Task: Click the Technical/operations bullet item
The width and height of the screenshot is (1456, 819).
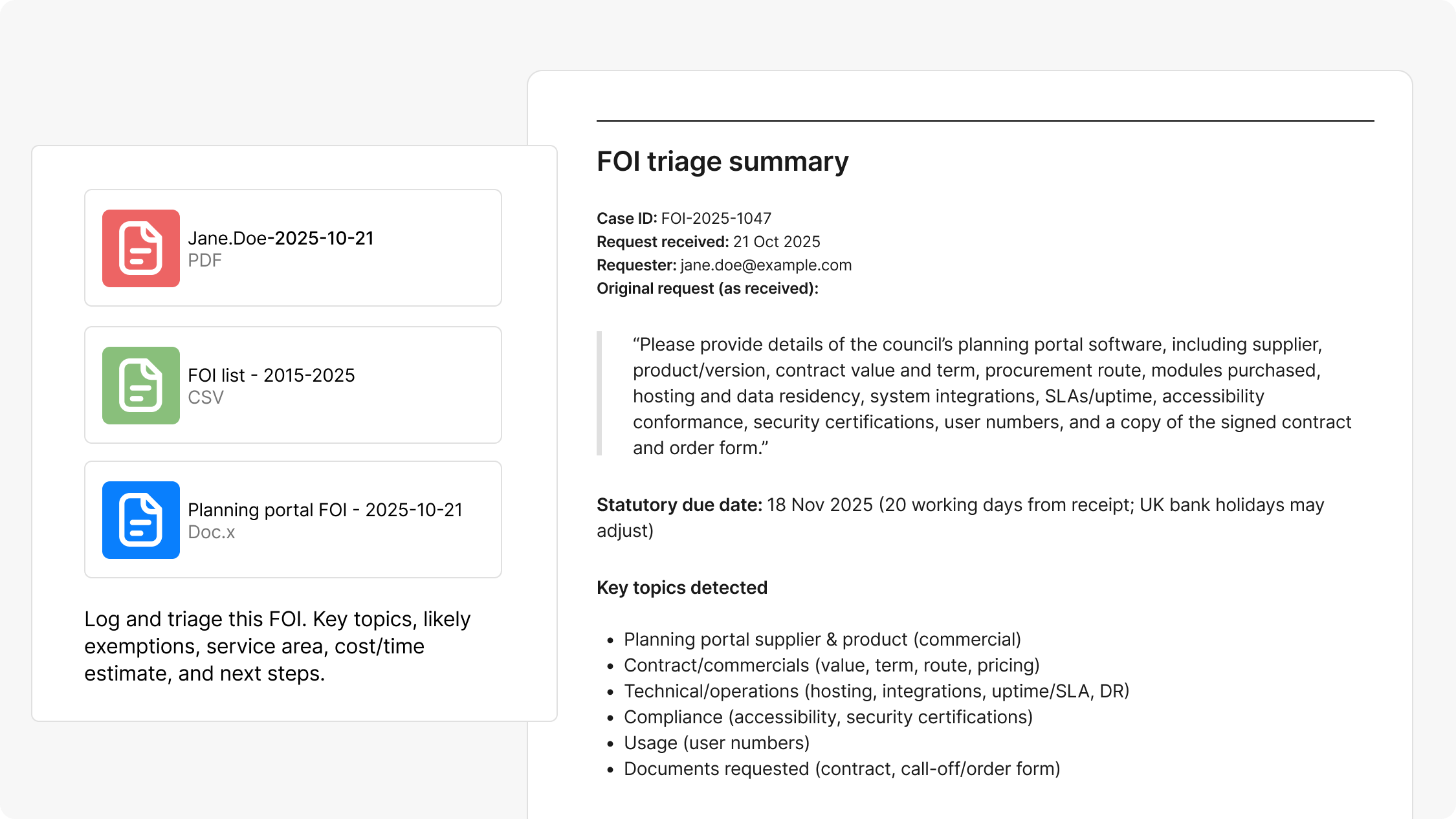Action: (876, 692)
